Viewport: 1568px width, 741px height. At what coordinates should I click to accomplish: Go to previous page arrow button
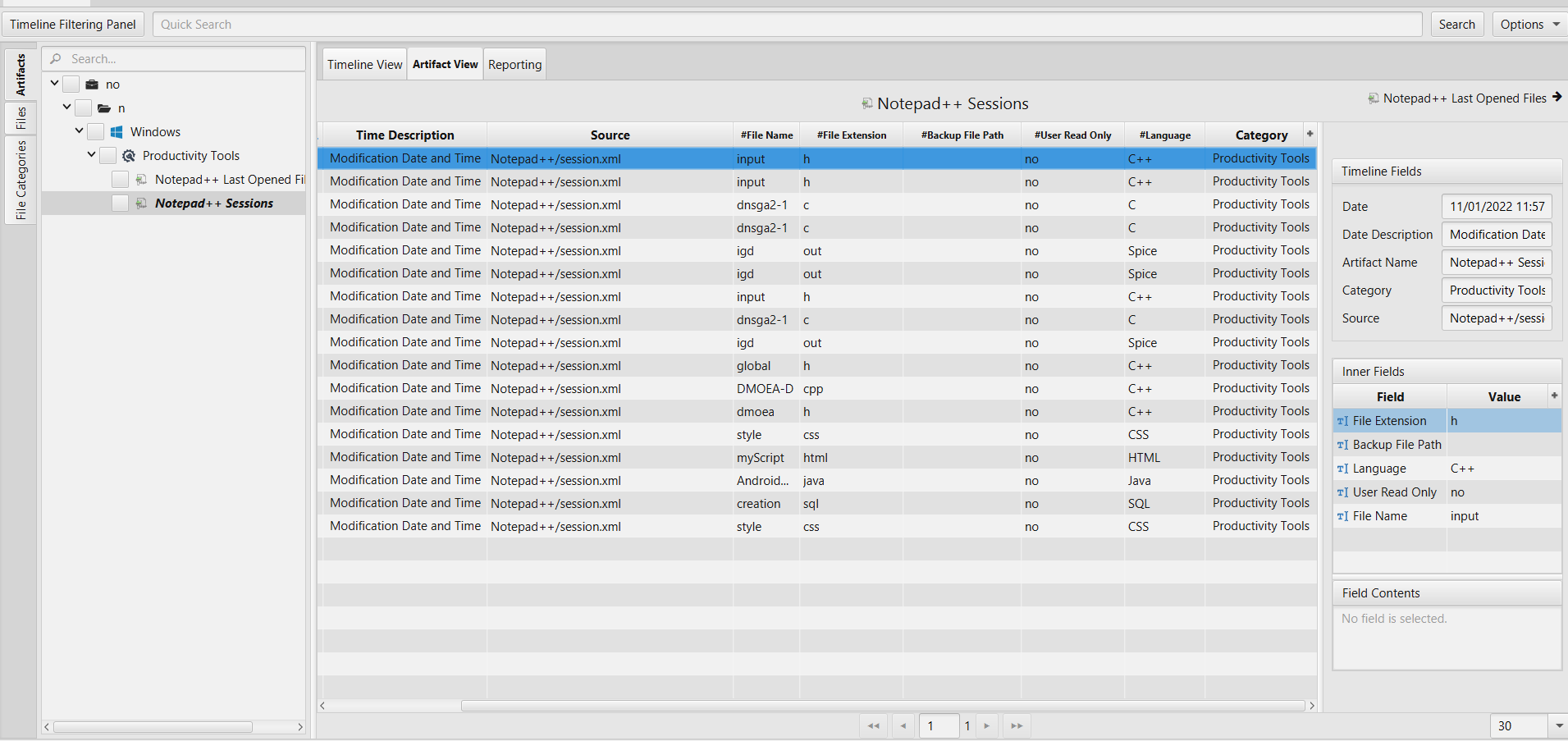[903, 725]
